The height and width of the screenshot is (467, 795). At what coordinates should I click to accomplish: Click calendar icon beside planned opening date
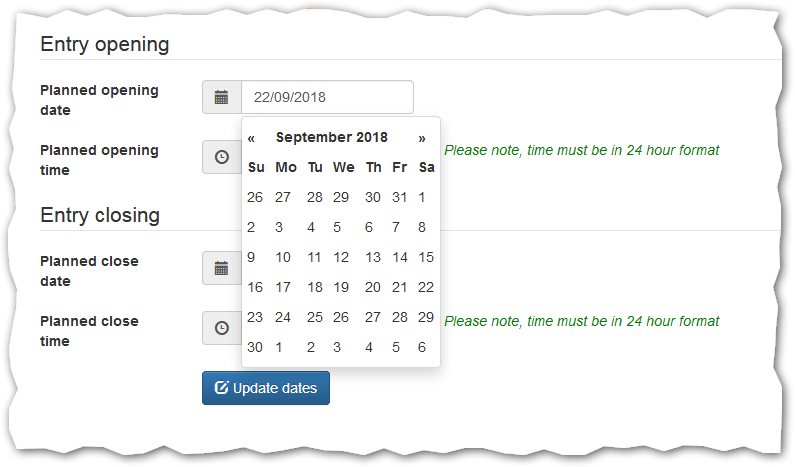tap(222, 98)
